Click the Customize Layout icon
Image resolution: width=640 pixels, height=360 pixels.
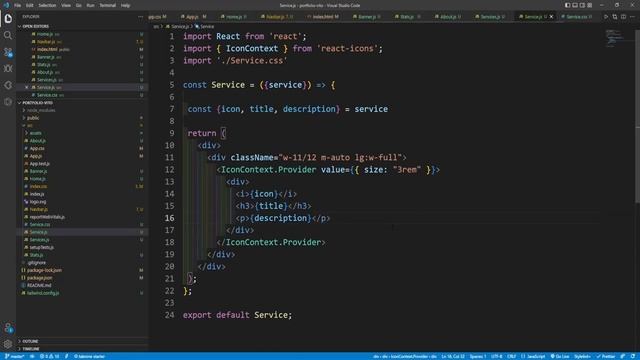coord(589,5)
